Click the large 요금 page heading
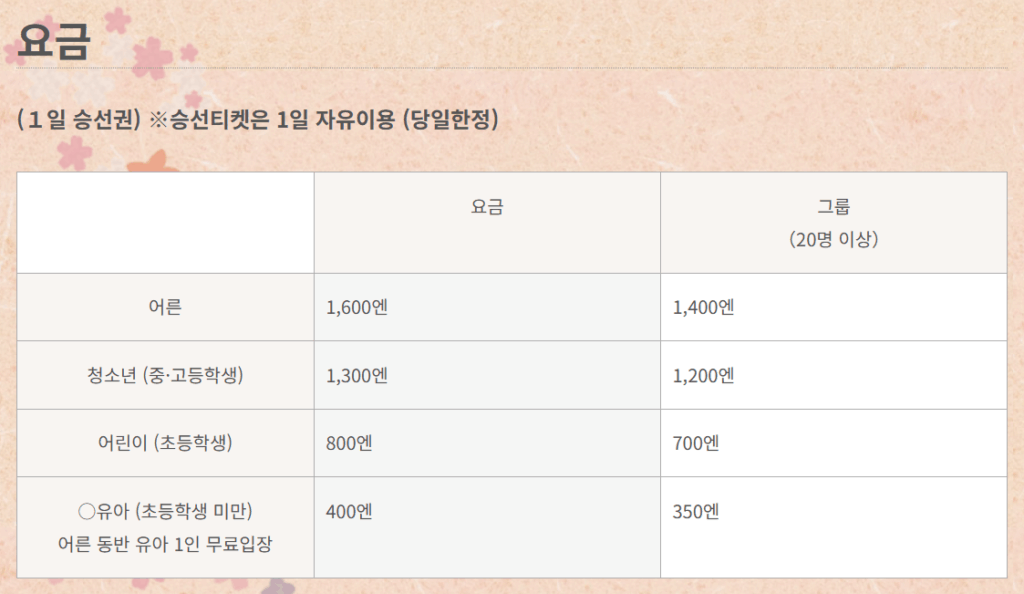The image size is (1024, 594). pyautogui.click(x=54, y=40)
